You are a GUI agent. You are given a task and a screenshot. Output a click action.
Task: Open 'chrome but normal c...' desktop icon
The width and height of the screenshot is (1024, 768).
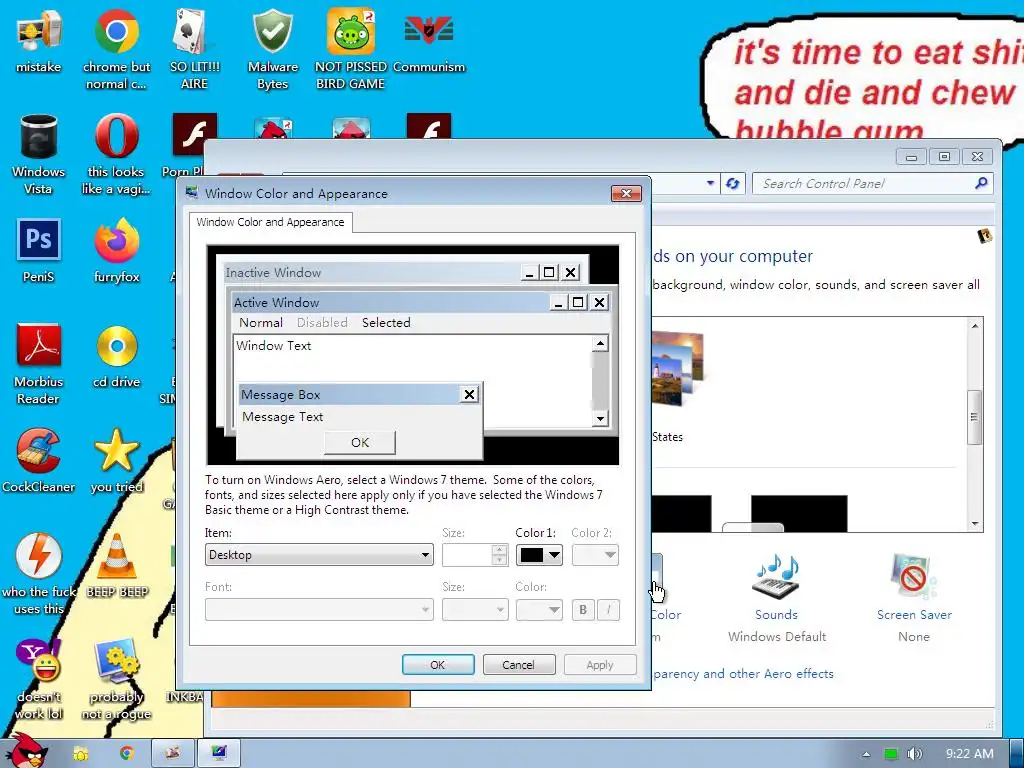tap(116, 49)
